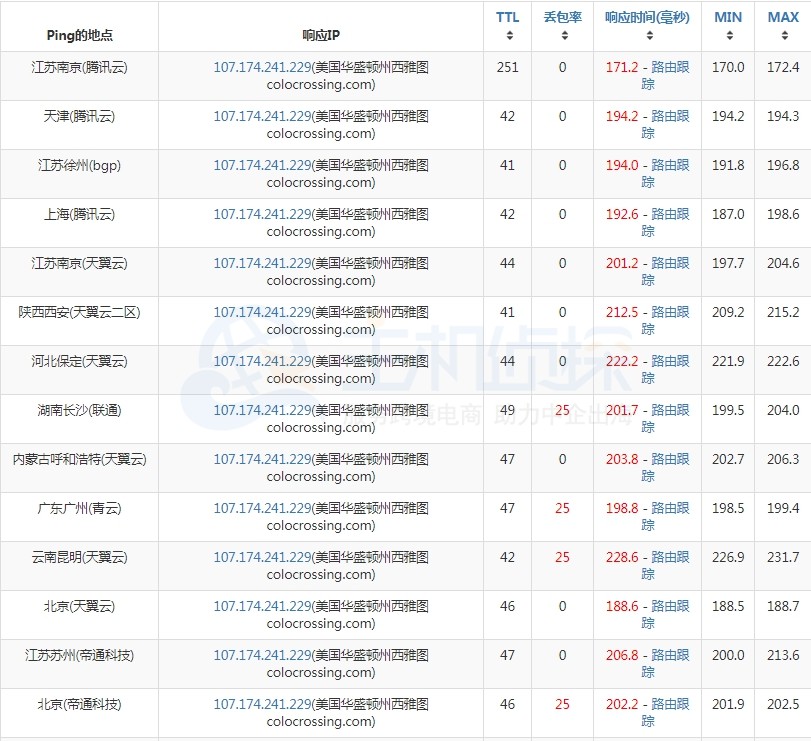
Task: Sort the table by 丢包率 using its arrows
Action: (563, 36)
